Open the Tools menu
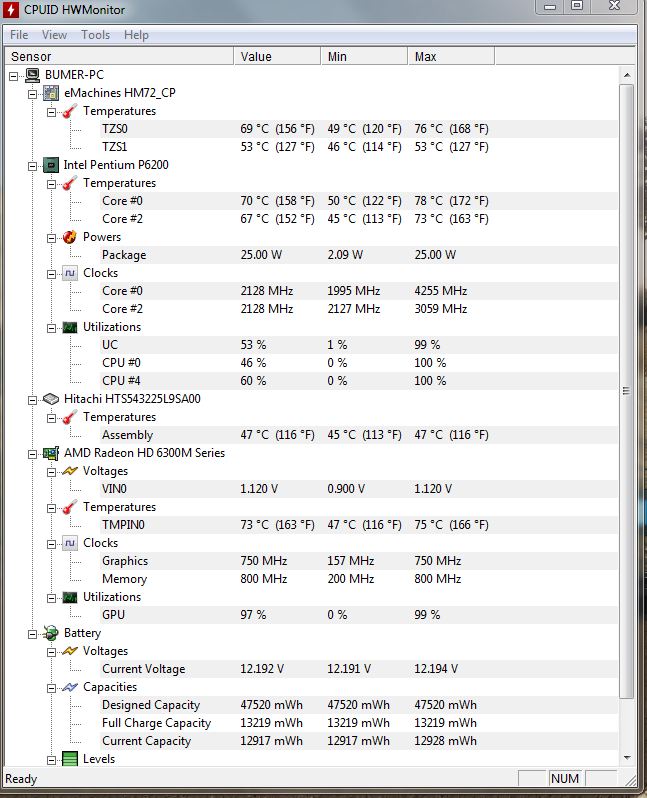This screenshot has height=798, width=647. pos(96,35)
